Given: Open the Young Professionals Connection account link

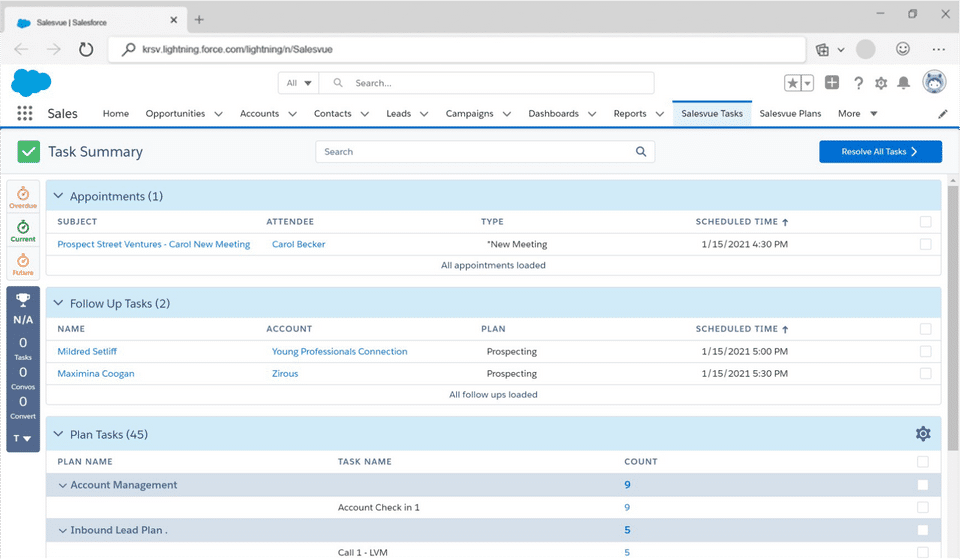Looking at the screenshot, I should pos(339,352).
